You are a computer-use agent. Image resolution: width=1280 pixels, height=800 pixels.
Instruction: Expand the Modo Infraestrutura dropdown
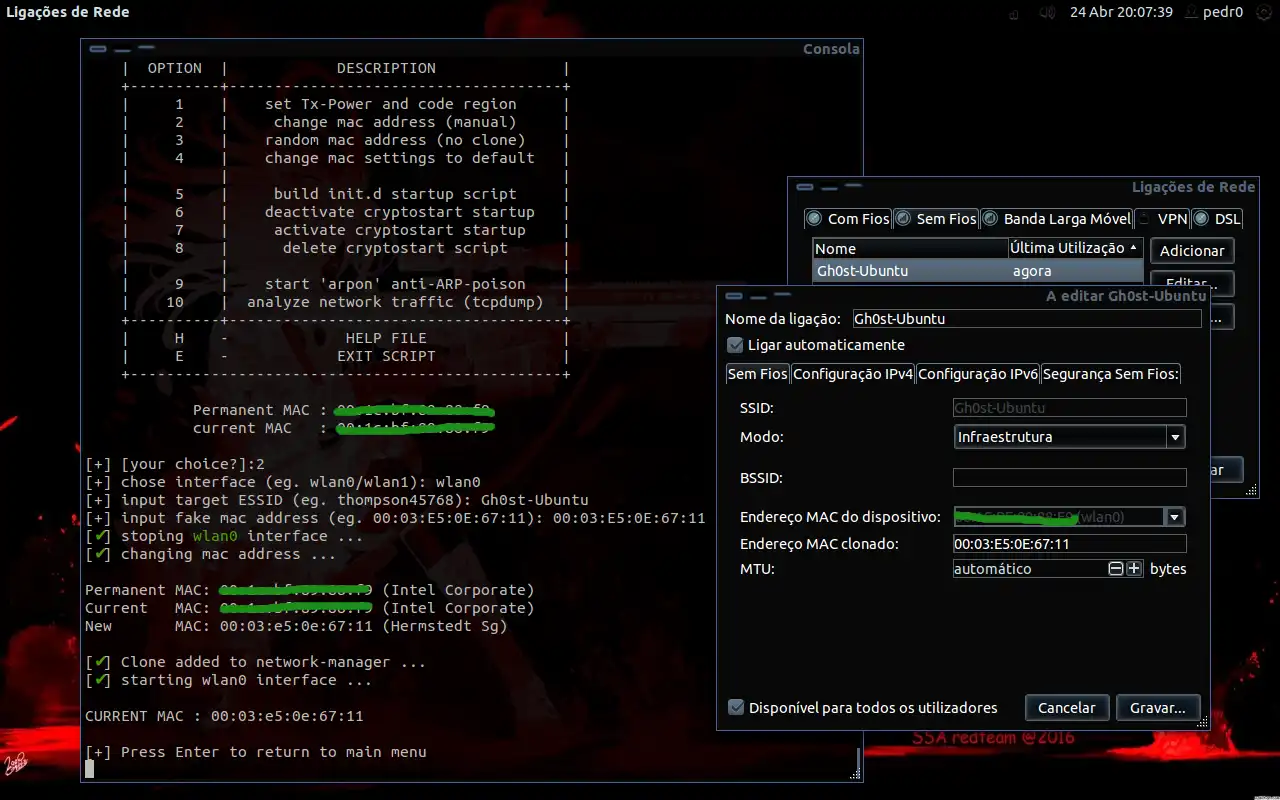(x=1069, y=437)
